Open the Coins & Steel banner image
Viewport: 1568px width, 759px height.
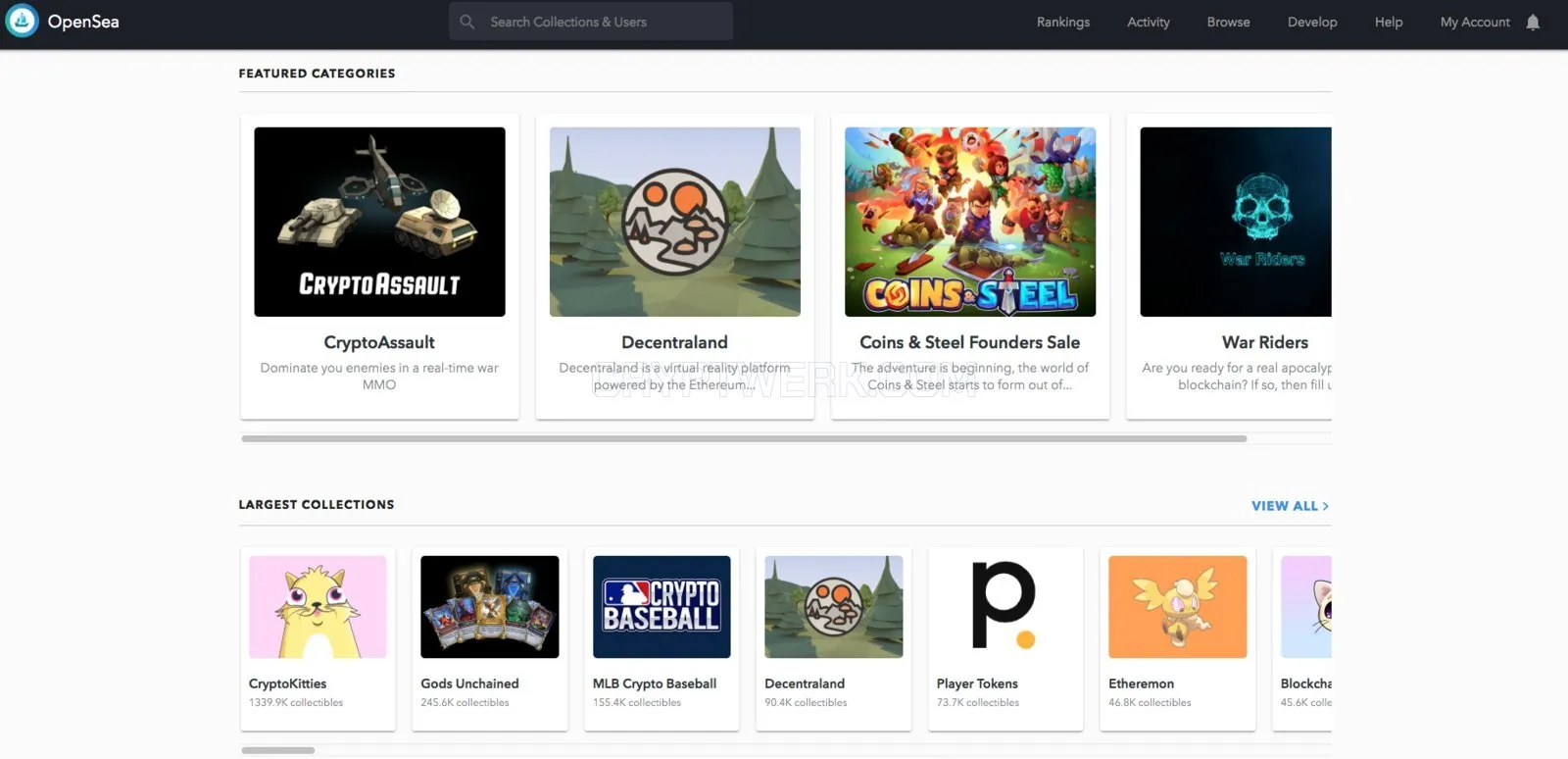pos(970,222)
